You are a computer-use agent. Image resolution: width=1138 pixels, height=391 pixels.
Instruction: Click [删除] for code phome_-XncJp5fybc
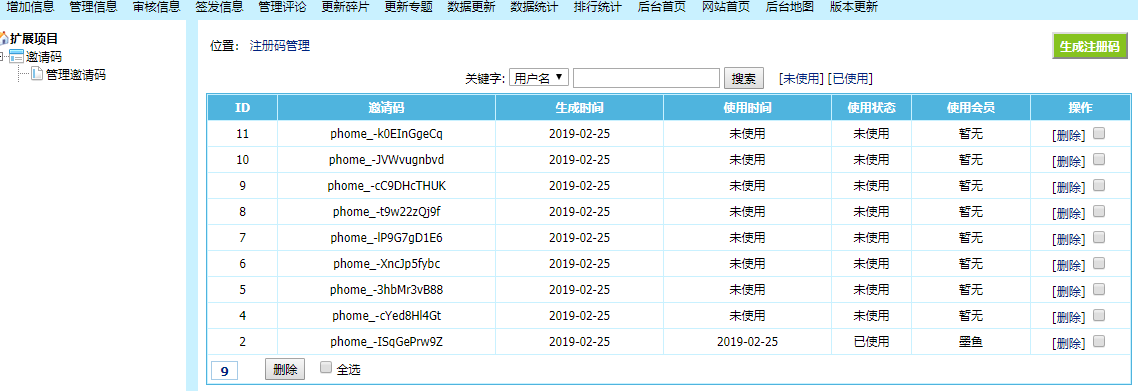(x=1069, y=265)
